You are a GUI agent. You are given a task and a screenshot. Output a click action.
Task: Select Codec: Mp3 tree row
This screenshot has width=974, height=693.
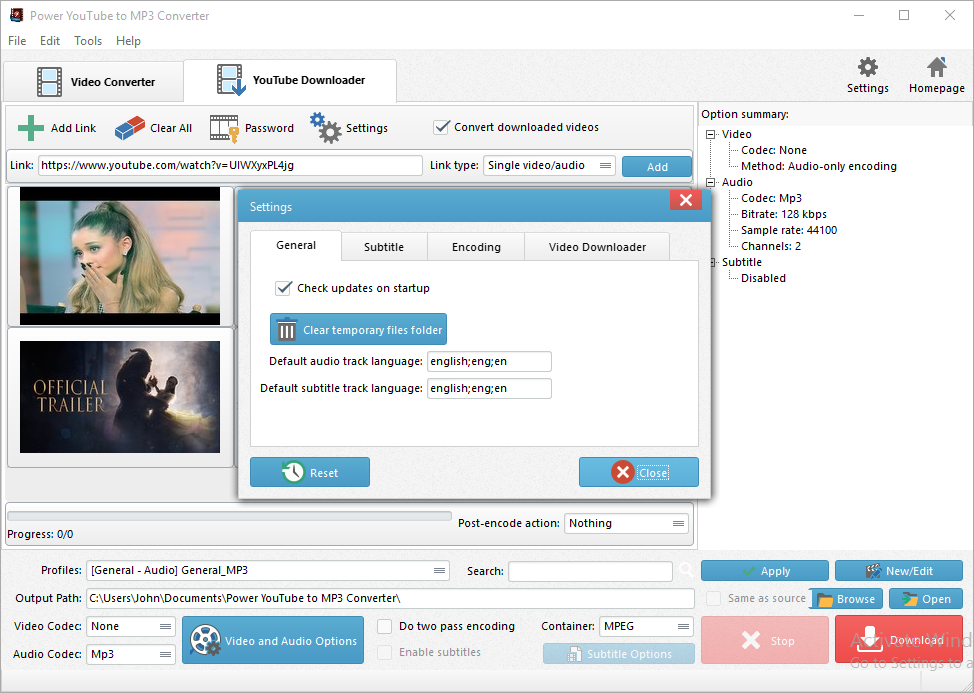tap(771, 198)
